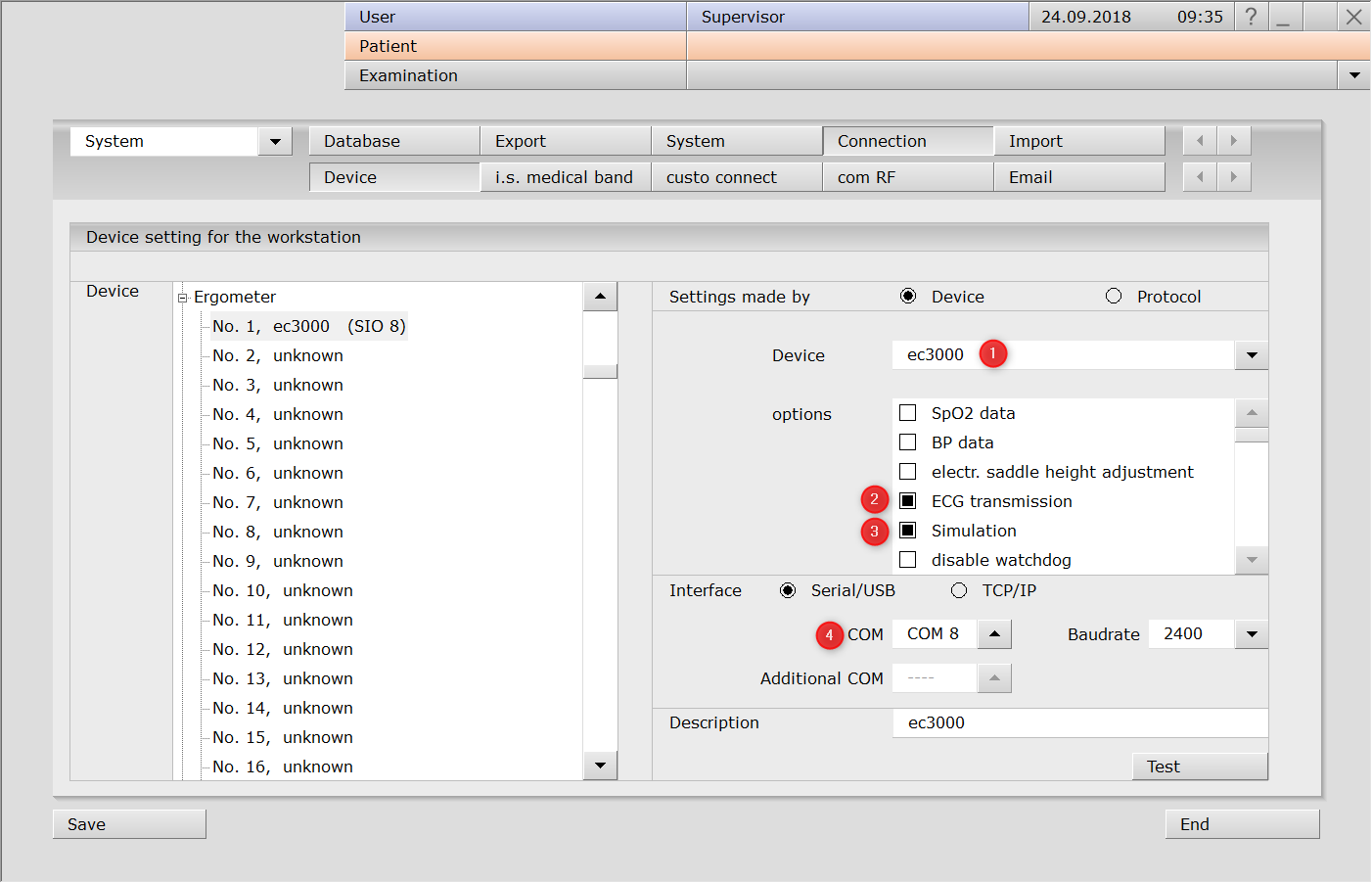This screenshot has width=1372, height=883.
Task: Enable electr. saddle height adjustment checkbox
Action: (x=908, y=472)
